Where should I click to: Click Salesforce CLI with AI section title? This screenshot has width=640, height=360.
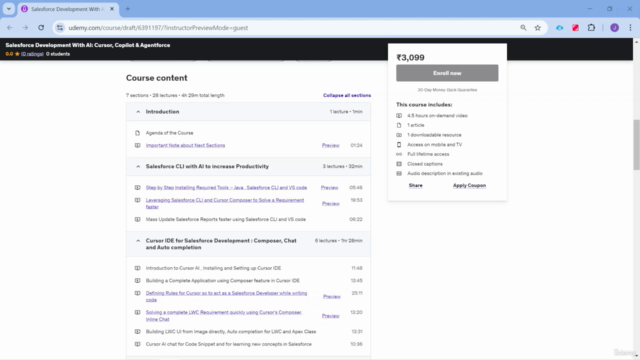tap(207, 166)
